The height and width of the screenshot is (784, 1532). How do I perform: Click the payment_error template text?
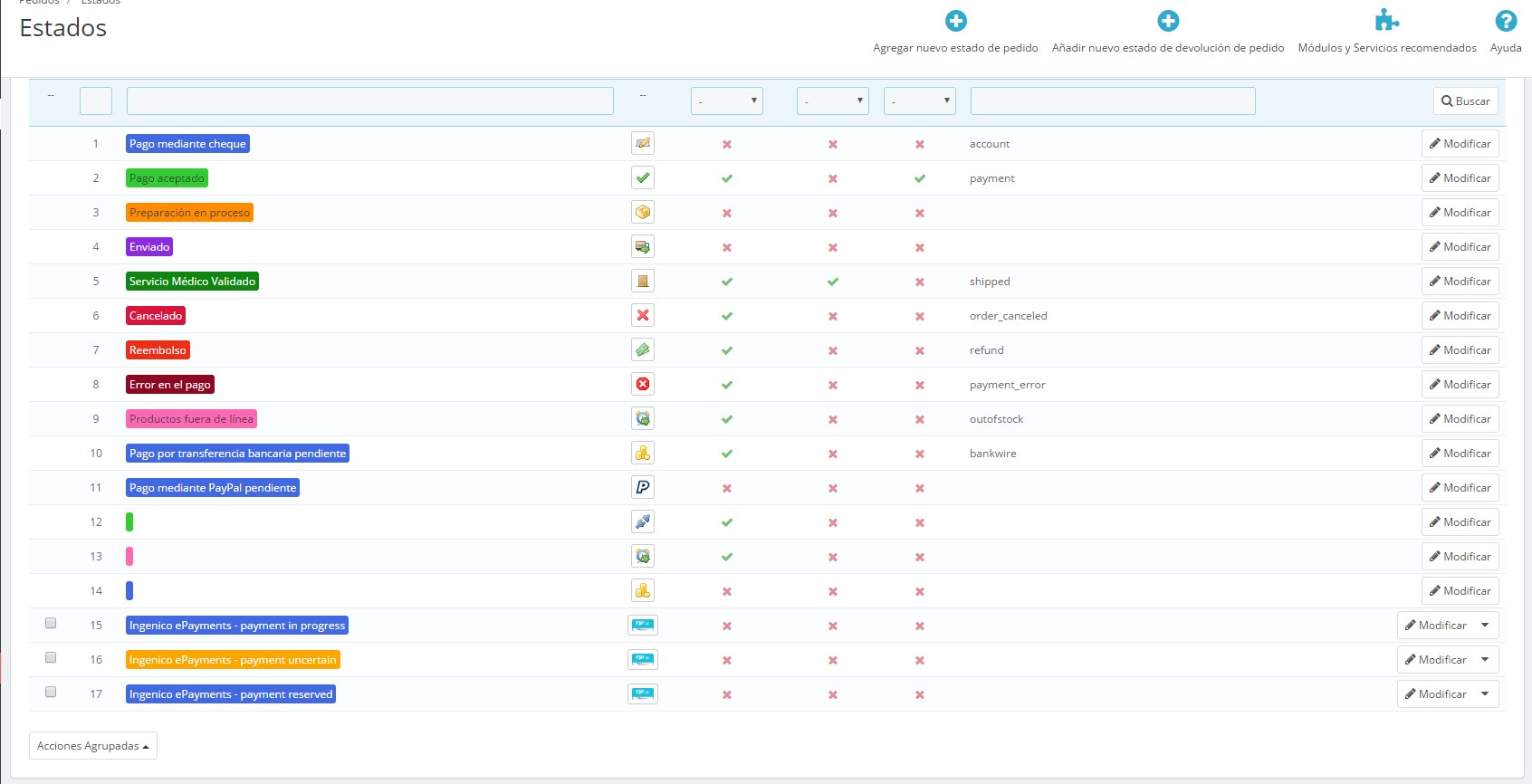(x=1007, y=385)
